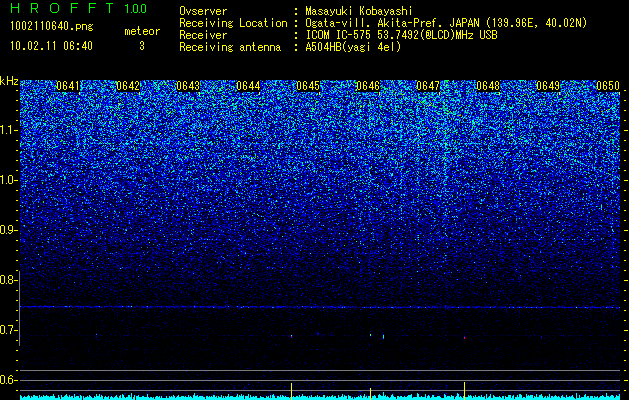The height and width of the screenshot is (400, 629).
Task: Click the short yellow detection marker near 0646
Action: click(370, 394)
